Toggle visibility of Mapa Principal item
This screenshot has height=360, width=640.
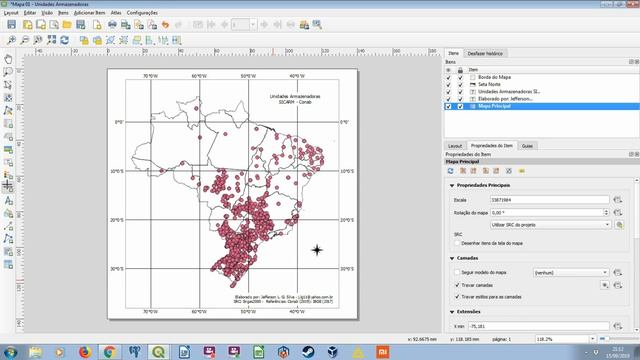[449, 107]
